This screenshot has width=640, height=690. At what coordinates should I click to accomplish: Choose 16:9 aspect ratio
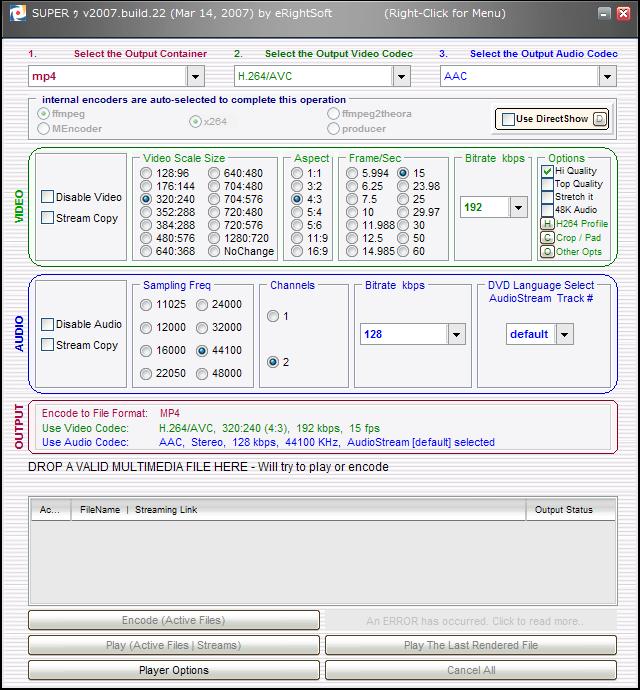(297, 251)
